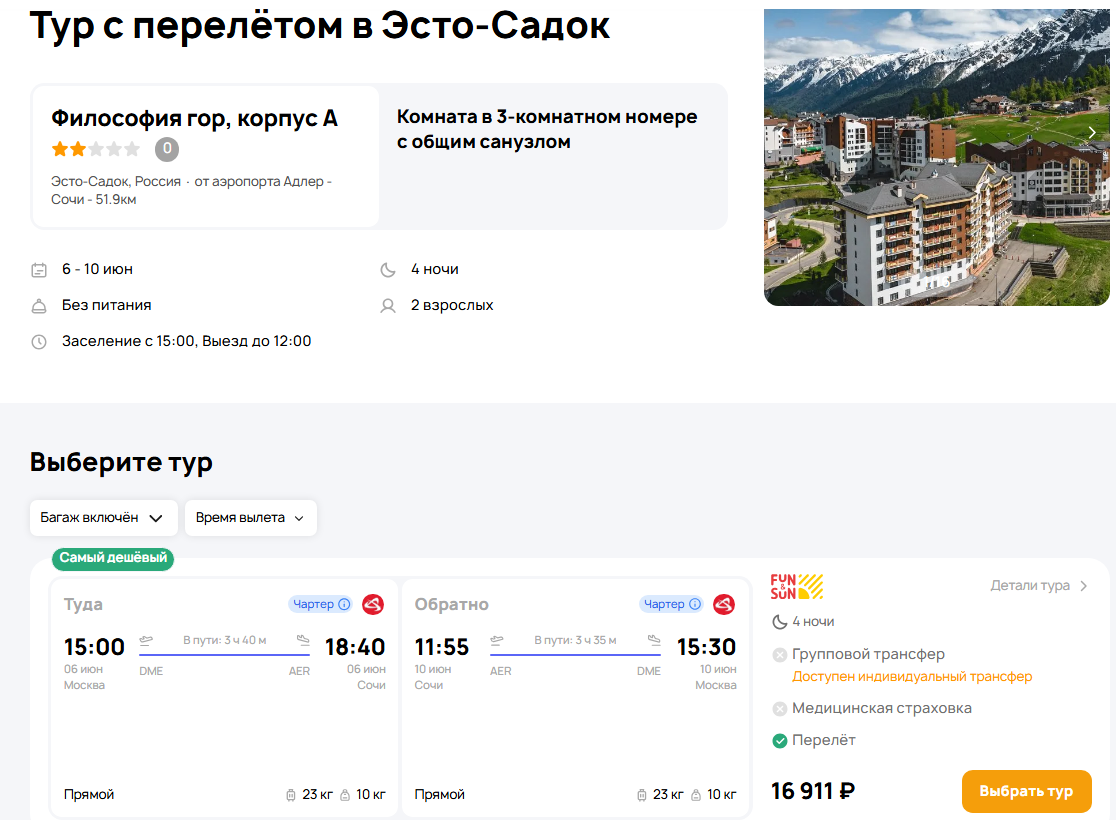Click the 23 кг luggage icon in Туда card
Screen dimensions: 1116x820
coord(290,795)
